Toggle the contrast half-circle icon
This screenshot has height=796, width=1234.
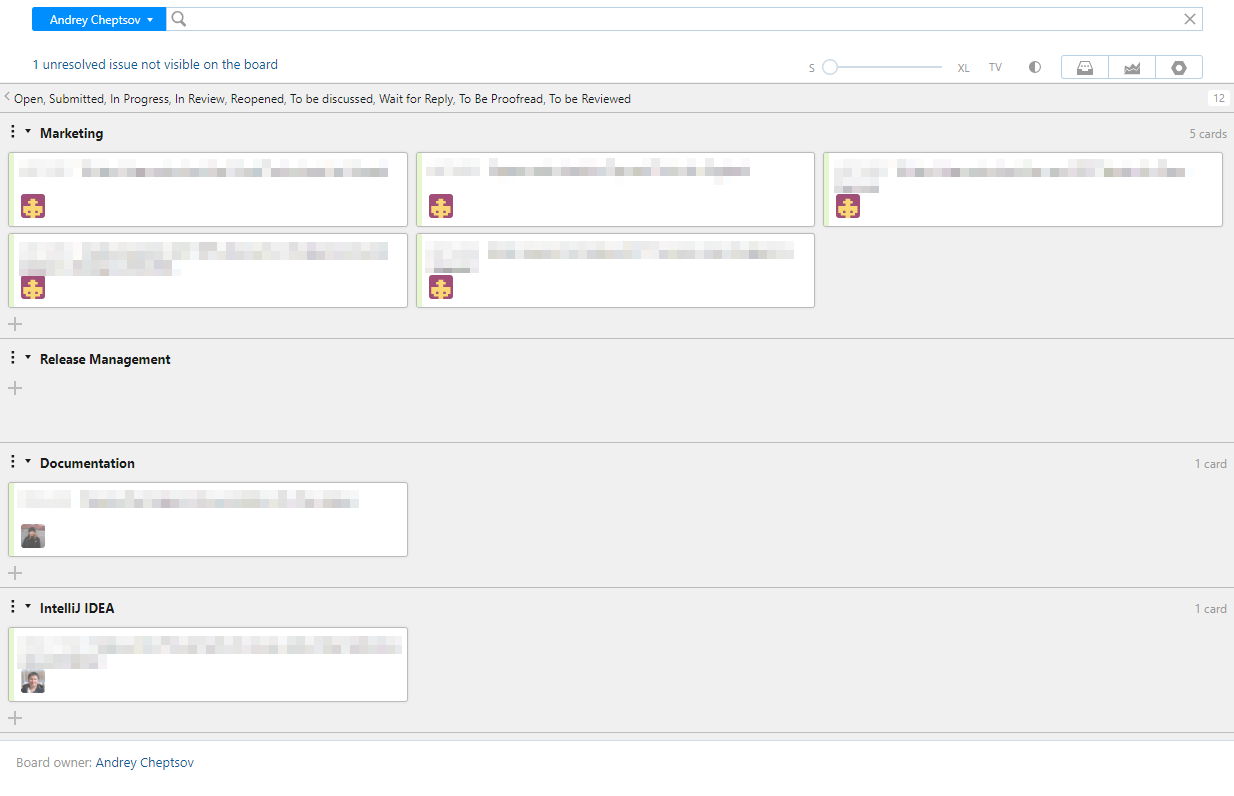1035,67
